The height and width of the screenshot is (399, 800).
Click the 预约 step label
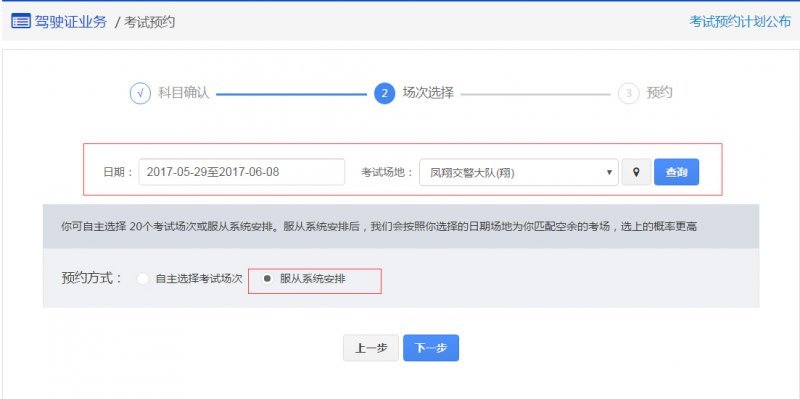point(659,93)
